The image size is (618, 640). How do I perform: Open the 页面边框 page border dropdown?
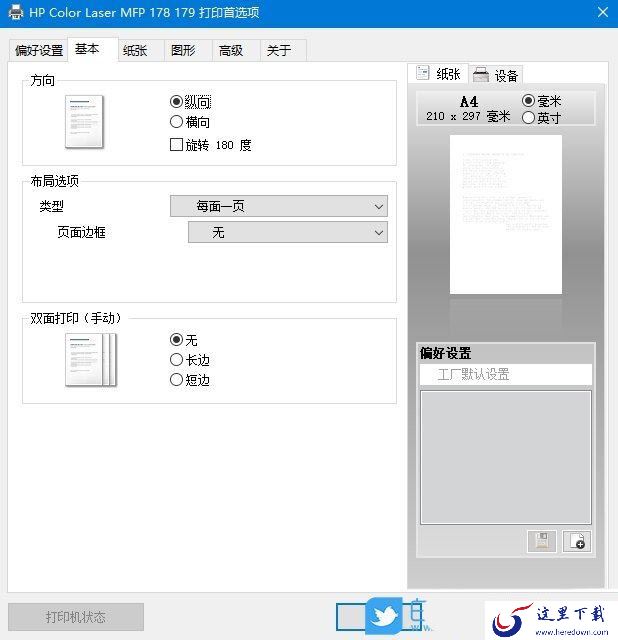(288, 232)
